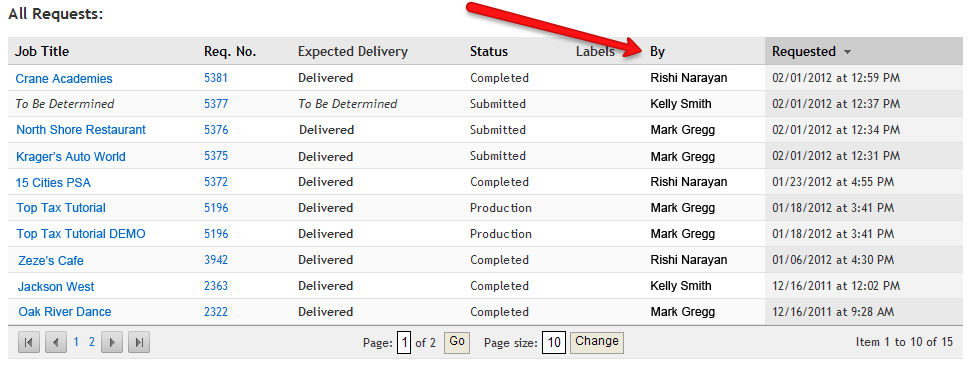Image resolution: width=971 pixels, height=366 pixels.
Task: Focus the Page size input field
Action: click(554, 342)
